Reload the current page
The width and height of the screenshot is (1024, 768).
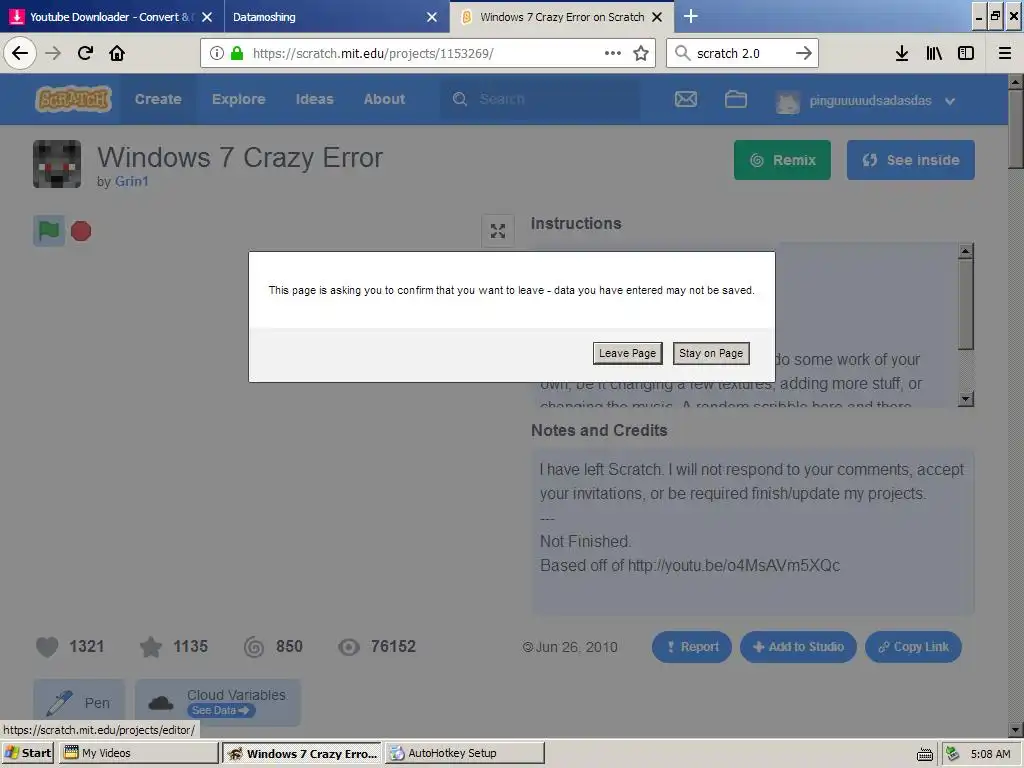(x=85, y=53)
